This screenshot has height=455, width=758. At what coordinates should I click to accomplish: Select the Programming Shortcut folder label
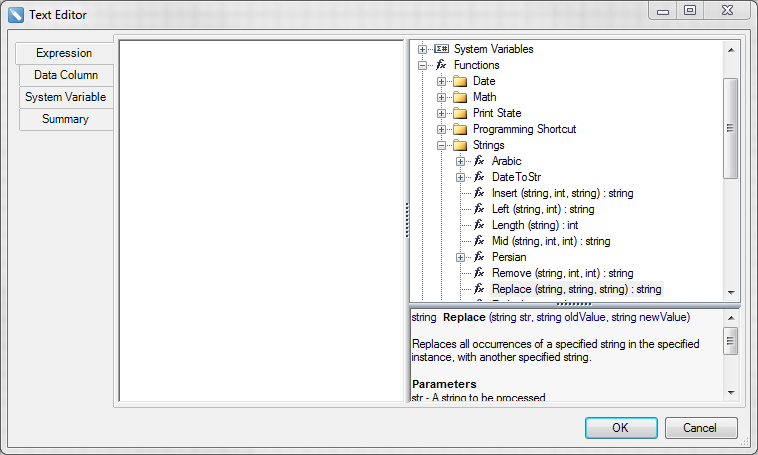(525, 129)
